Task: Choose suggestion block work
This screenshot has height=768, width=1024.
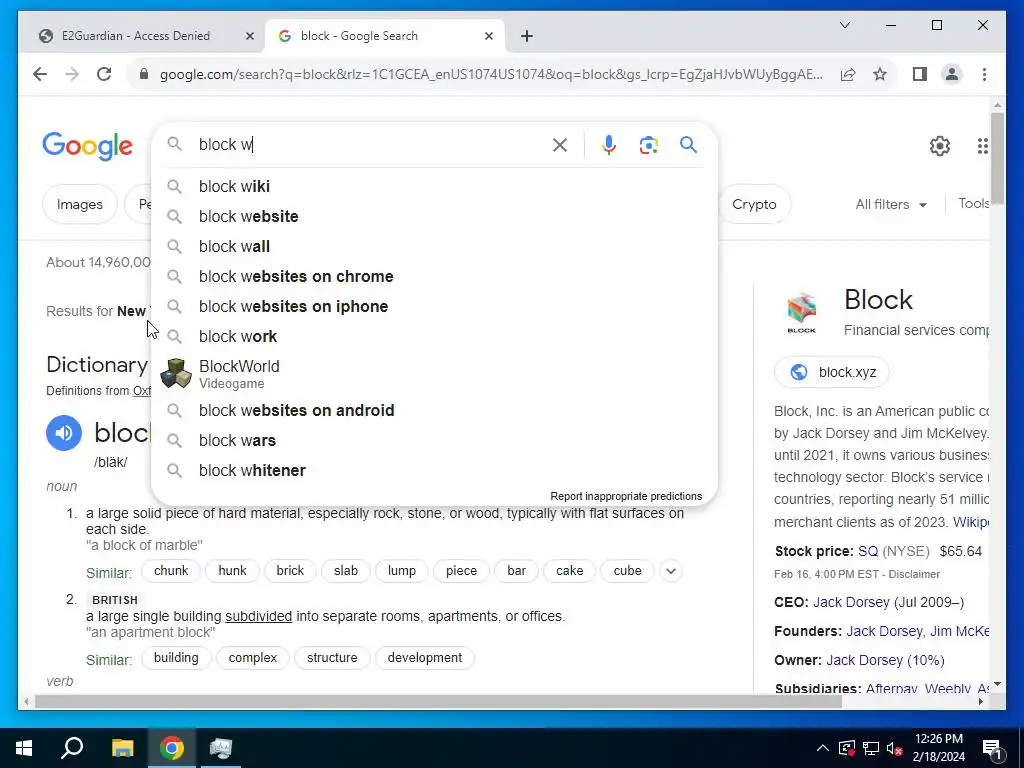Action: tap(434, 337)
